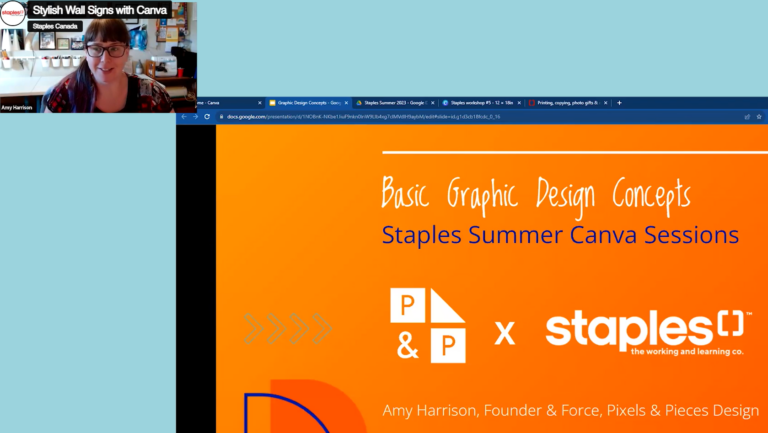Screen dimensions: 768x433
Task: Click the Stylish Wall Signs with Canva title
Action: [99, 10]
